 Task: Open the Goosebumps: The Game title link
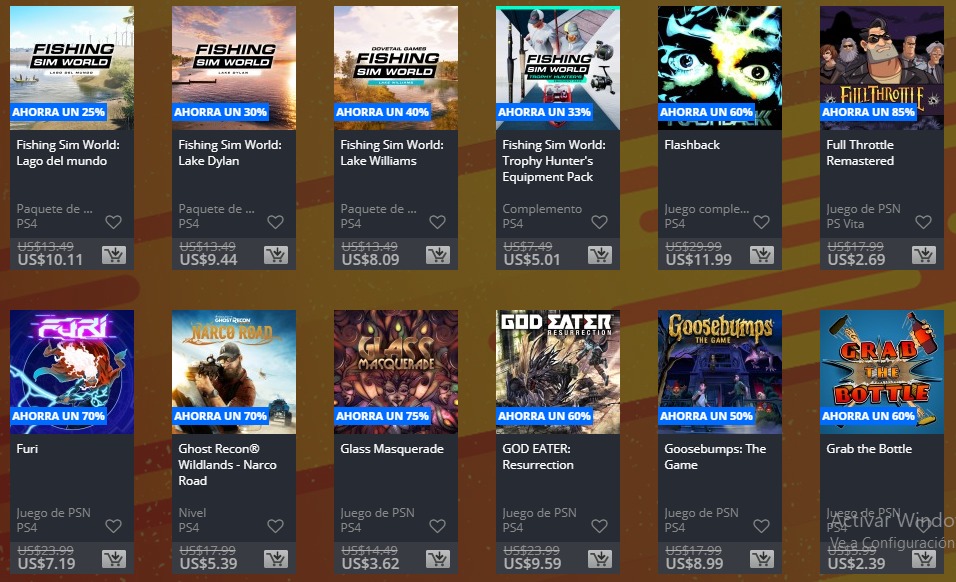click(715, 456)
